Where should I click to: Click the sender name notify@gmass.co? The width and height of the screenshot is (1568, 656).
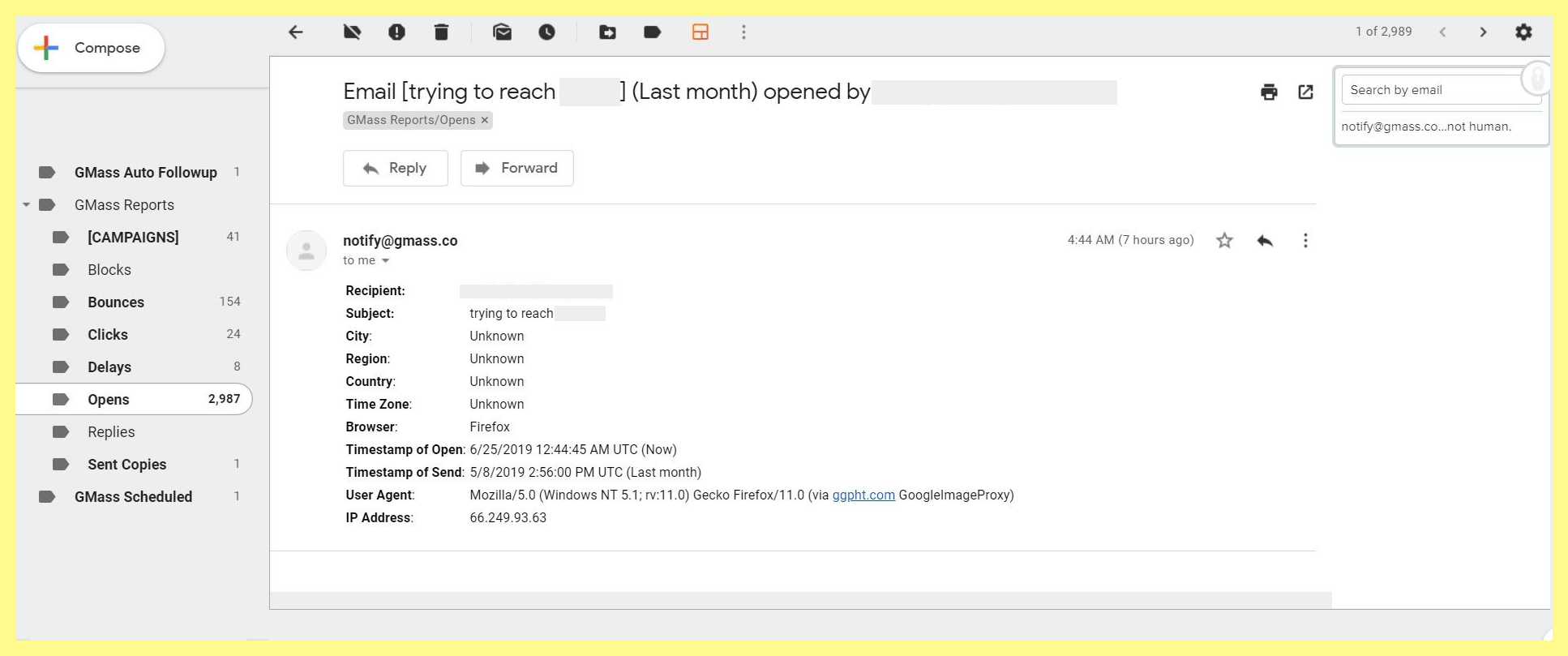(x=400, y=240)
